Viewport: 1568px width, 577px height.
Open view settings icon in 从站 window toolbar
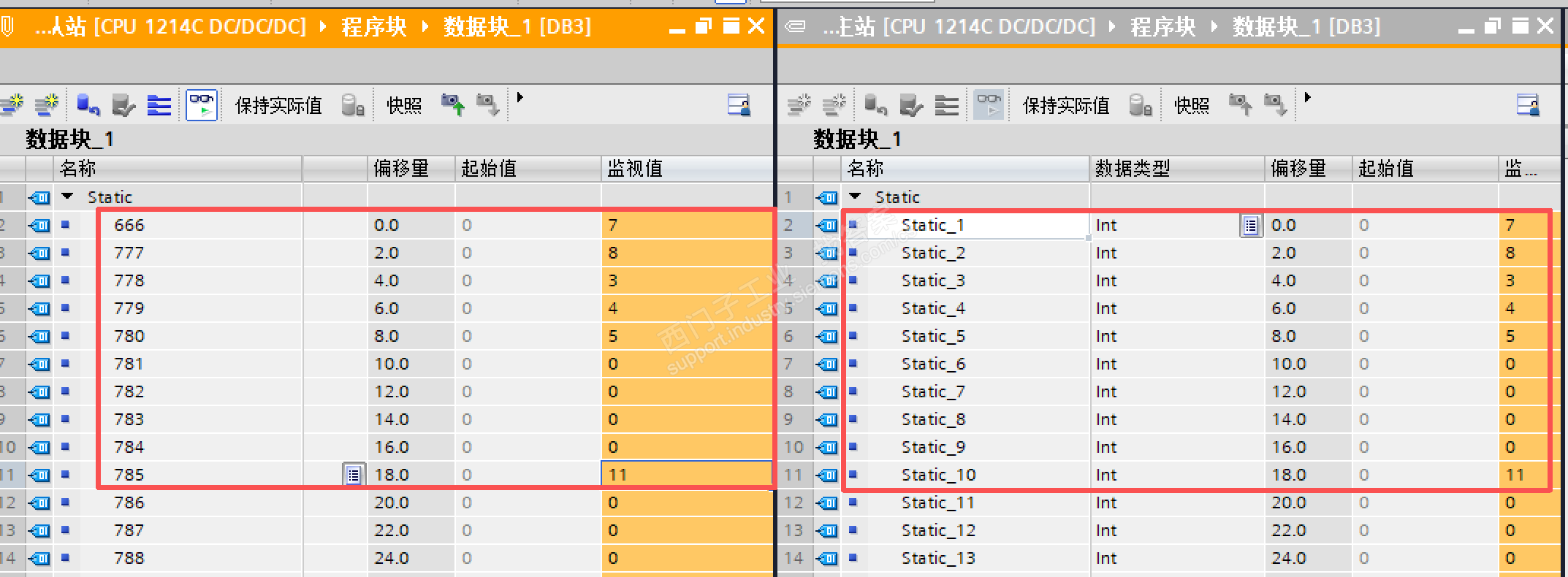739,105
